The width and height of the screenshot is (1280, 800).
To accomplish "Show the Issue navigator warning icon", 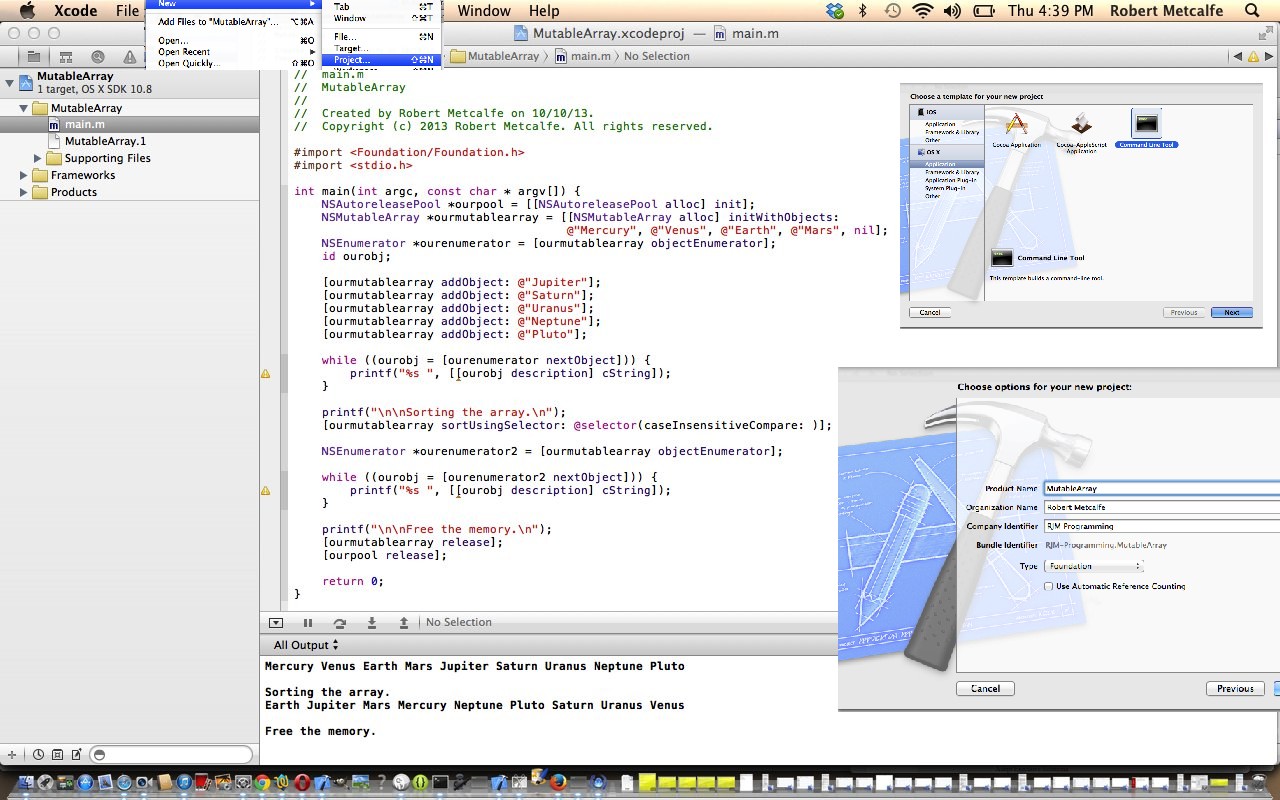I will [x=130, y=56].
